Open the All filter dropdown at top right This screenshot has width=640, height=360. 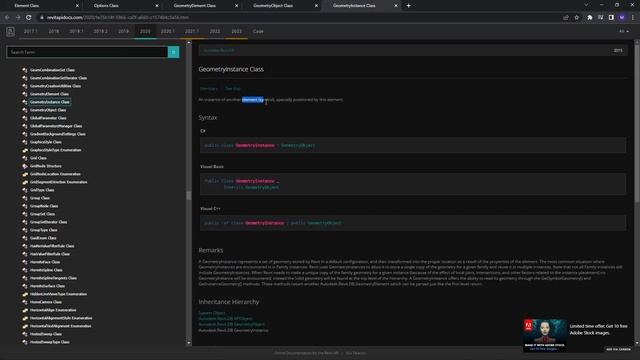pos(624,31)
